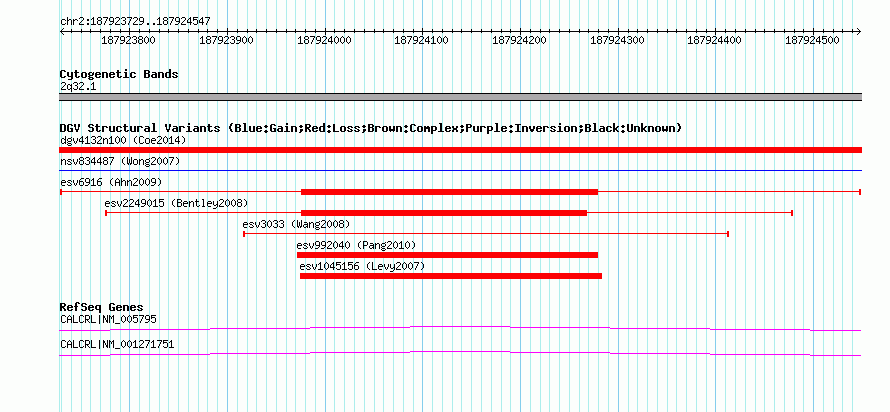Click the dgv4132n100 (Coe2014) variant label

[x=123, y=140]
